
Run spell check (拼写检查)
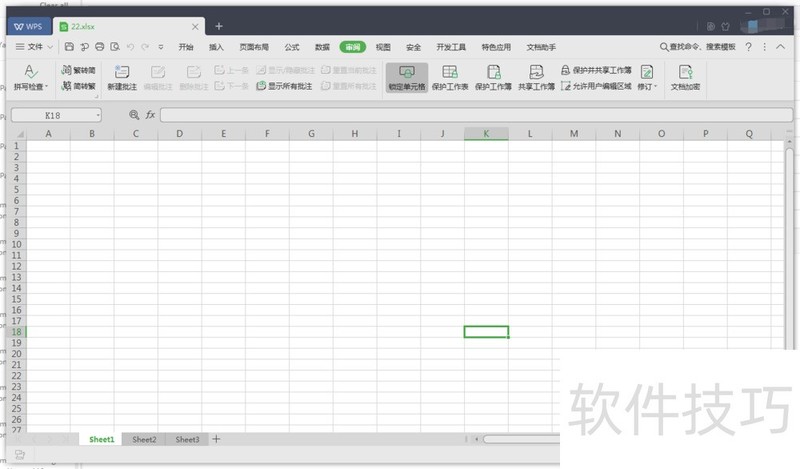30,77
